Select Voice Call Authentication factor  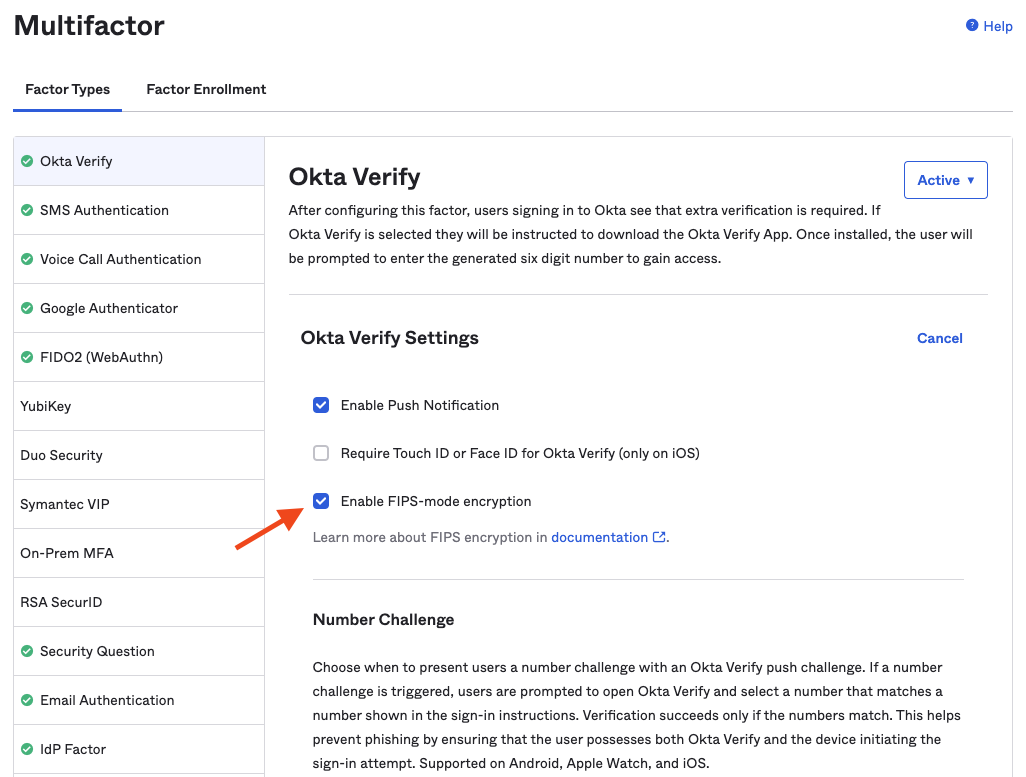120,259
